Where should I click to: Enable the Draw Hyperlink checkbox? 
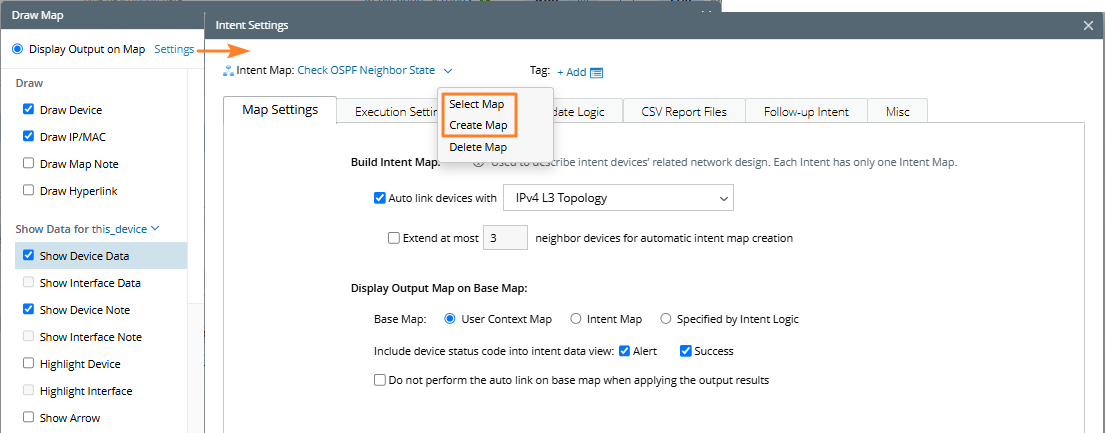point(29,191)
